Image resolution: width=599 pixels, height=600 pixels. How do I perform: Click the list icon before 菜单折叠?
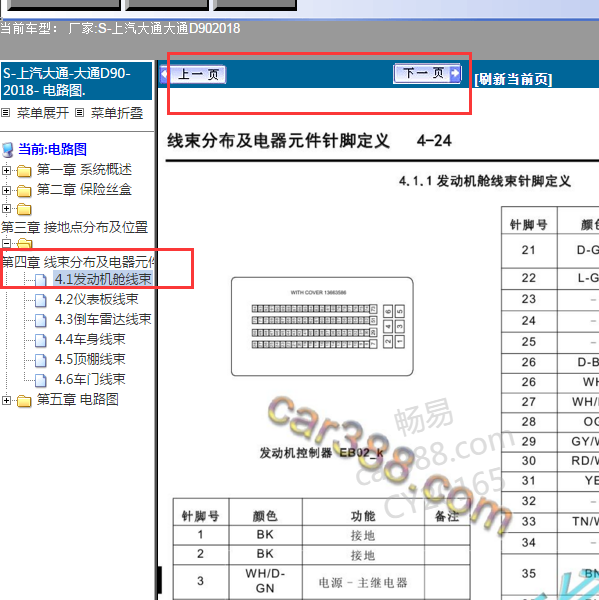pyautogui.click(x=79, y=112)
